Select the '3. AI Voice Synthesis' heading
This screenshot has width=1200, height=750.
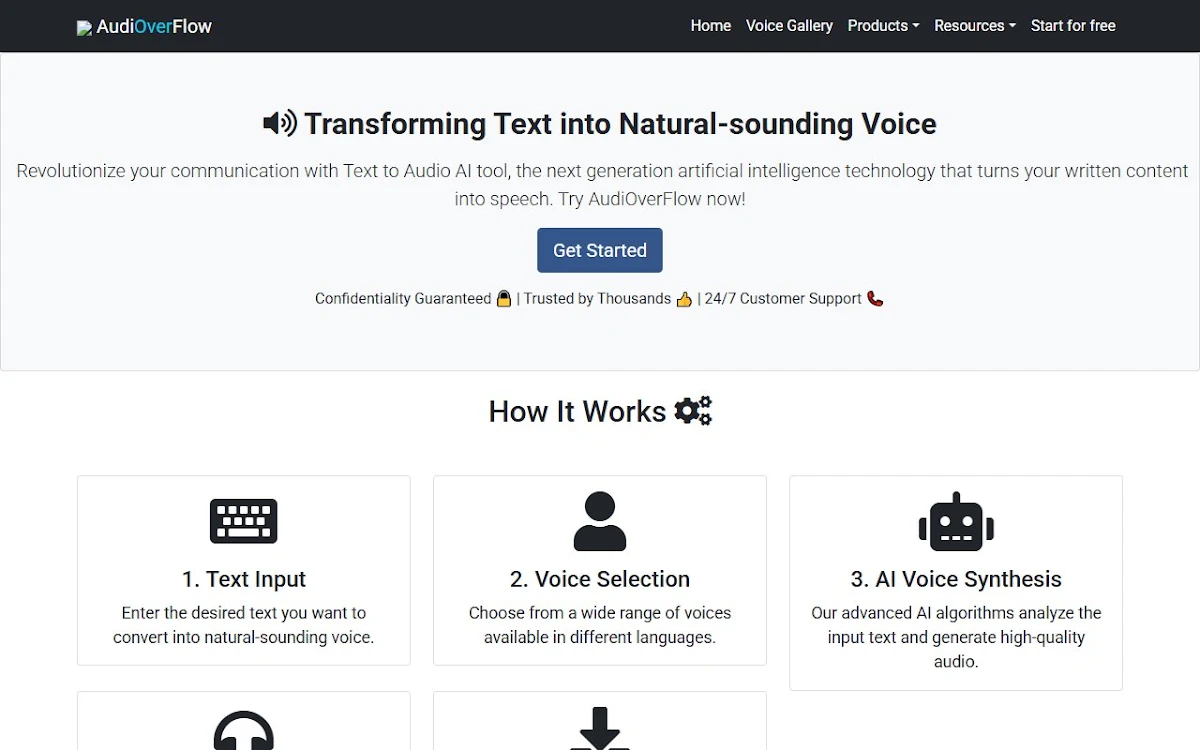956,579
